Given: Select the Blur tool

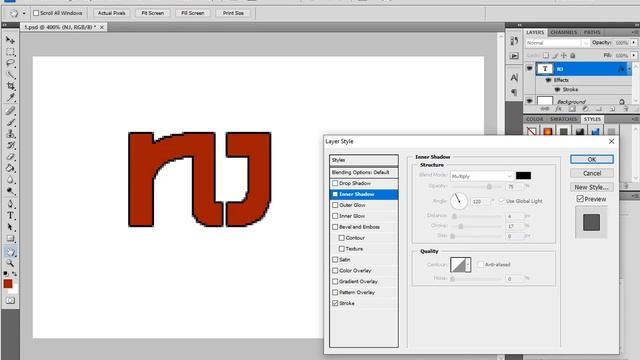Looking at the screenshot, I should 10,180.
